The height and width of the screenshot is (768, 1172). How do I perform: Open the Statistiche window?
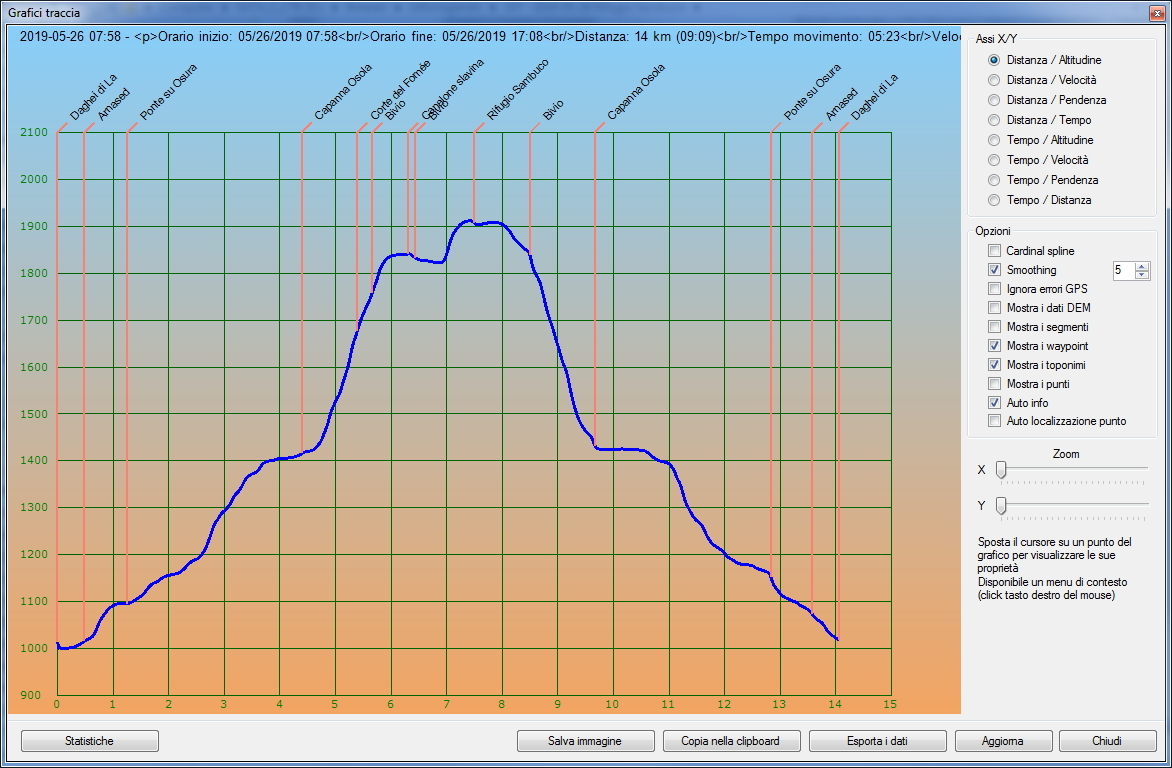(x=90, y=741)
